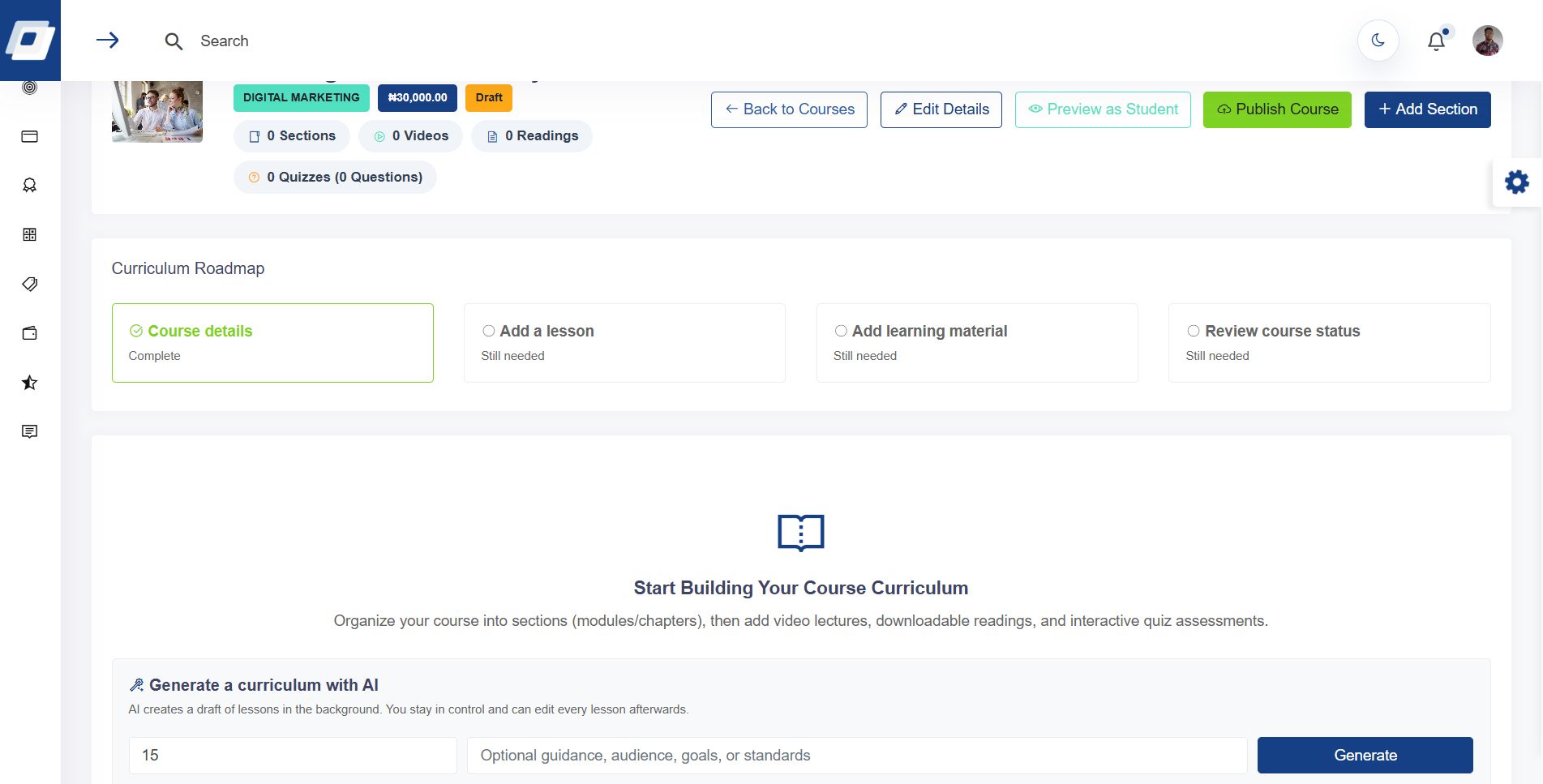
Task: Click the chat message sidebar icon
Action: pos(30,431)
